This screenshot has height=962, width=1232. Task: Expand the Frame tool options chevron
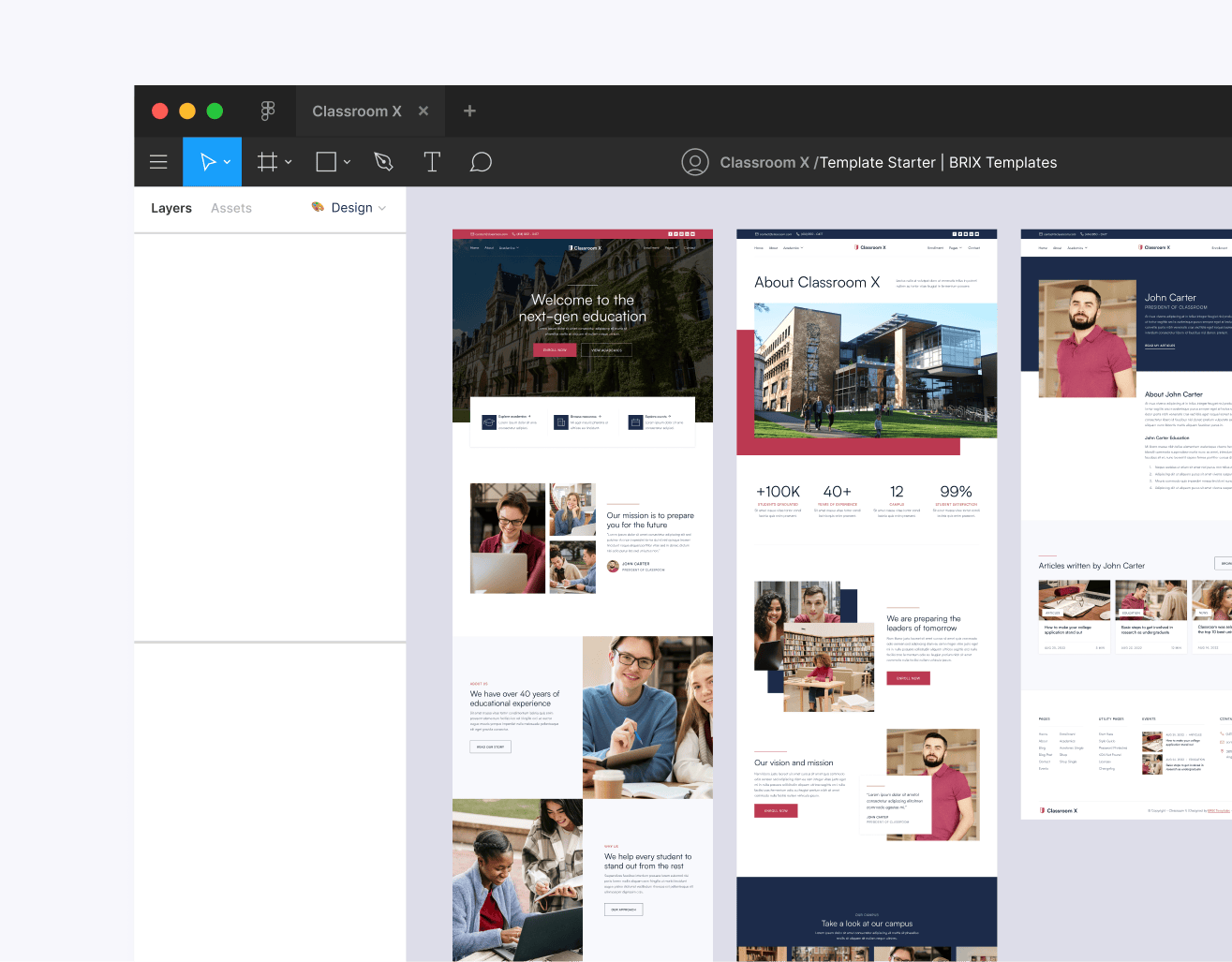[288, 161]
